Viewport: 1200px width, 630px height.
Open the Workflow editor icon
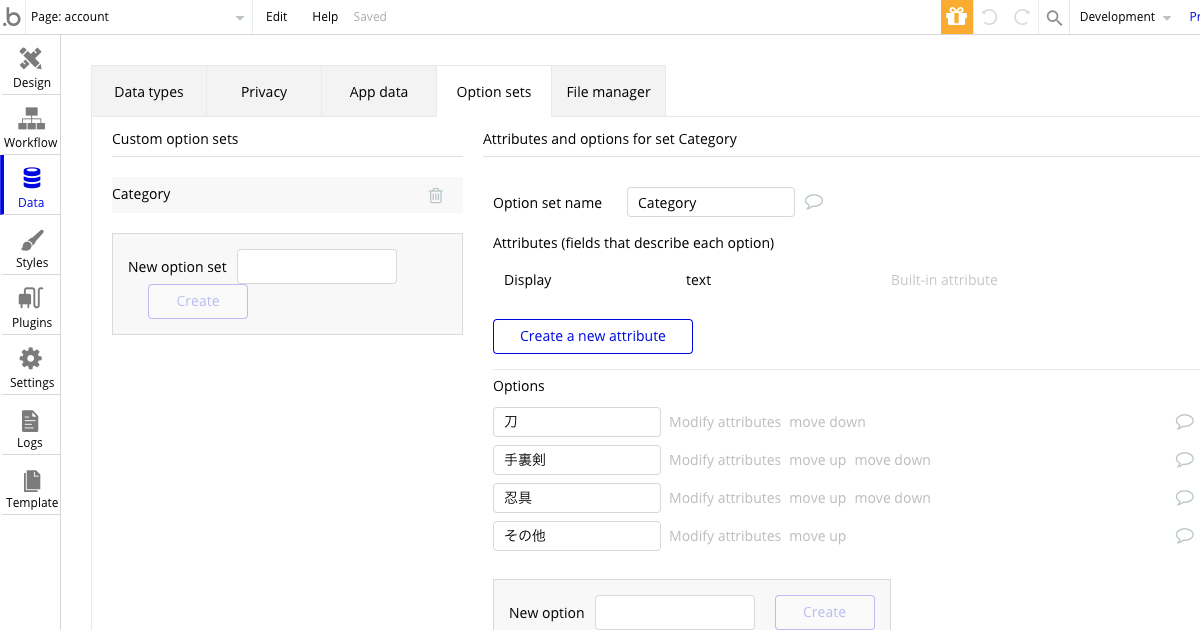pyautogui.click(x=31, y=127)
